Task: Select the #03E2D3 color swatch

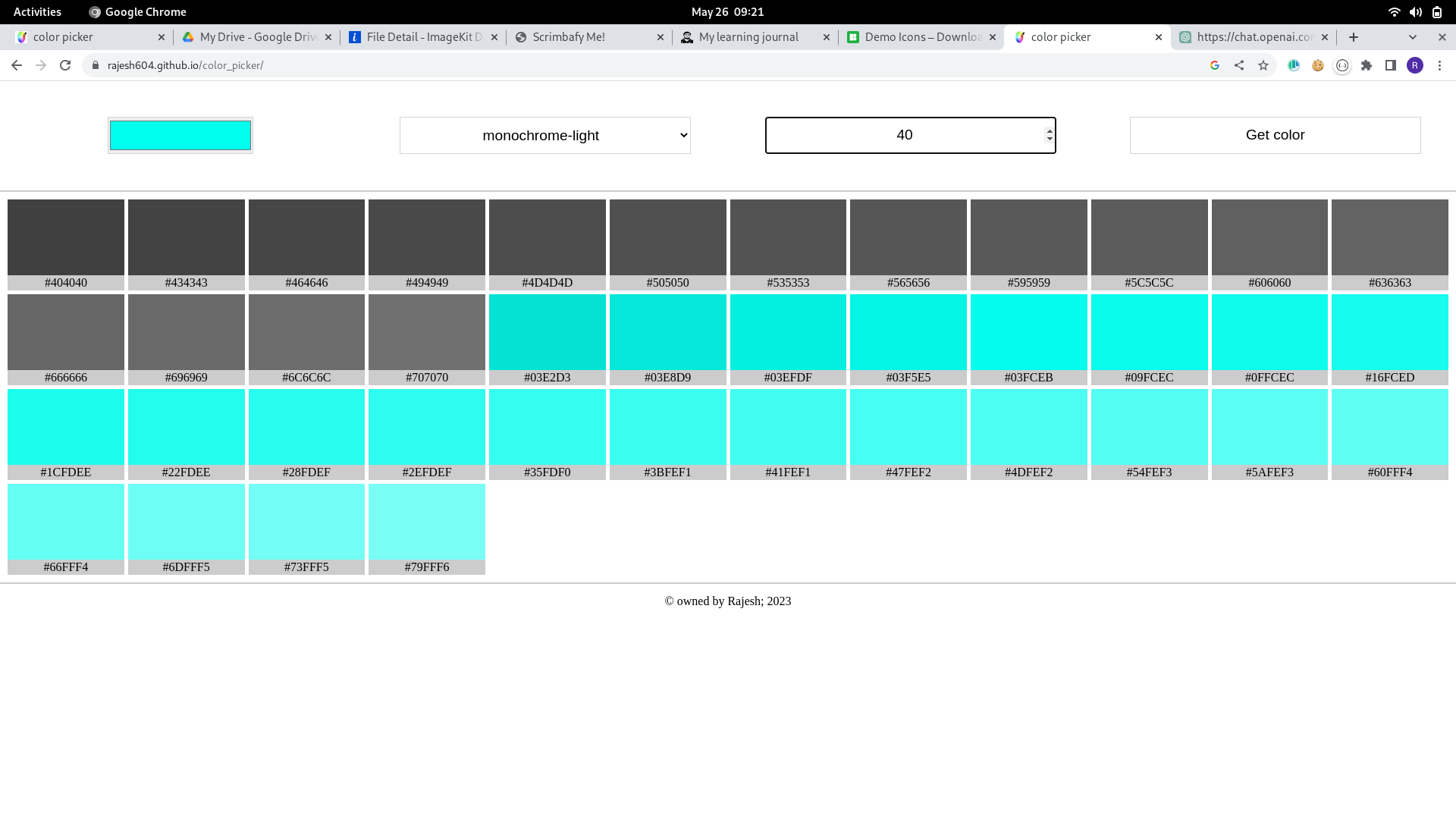Action: click(547, 332)
